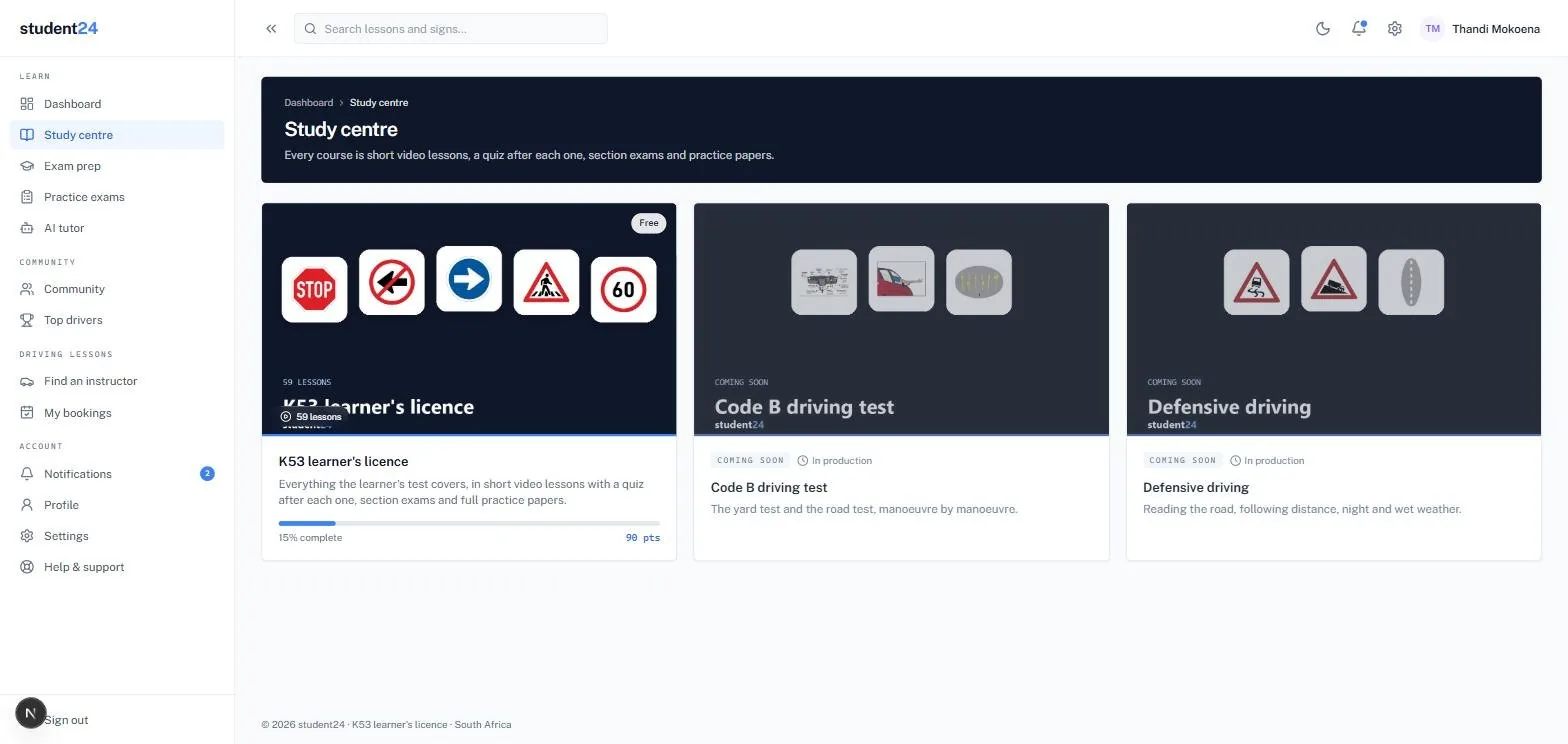Open the Settings sidebar item
Screen dimensions: 1568x744
click(x=117, y=536)
